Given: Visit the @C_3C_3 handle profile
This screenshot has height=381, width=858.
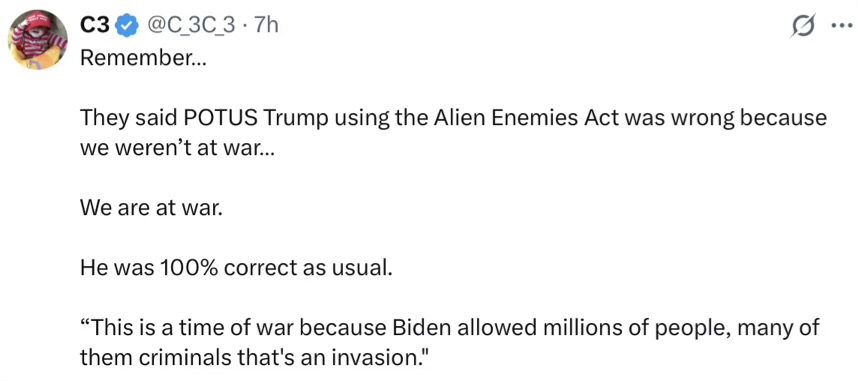Looking at the screenshot, I should [x=194, y=27].
